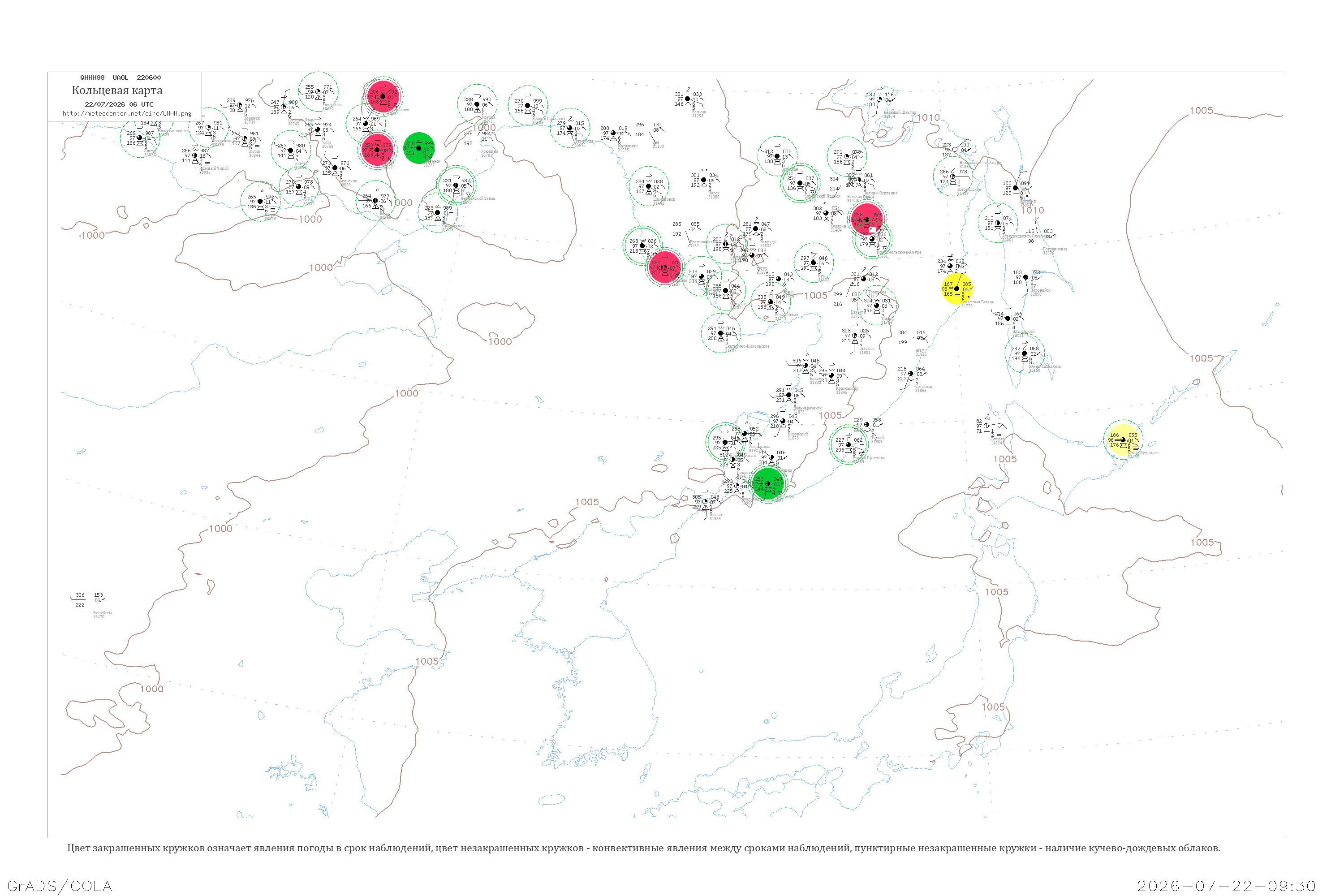Click the 1010 isobar label near Большой Шантар

(x=929, y=118)
